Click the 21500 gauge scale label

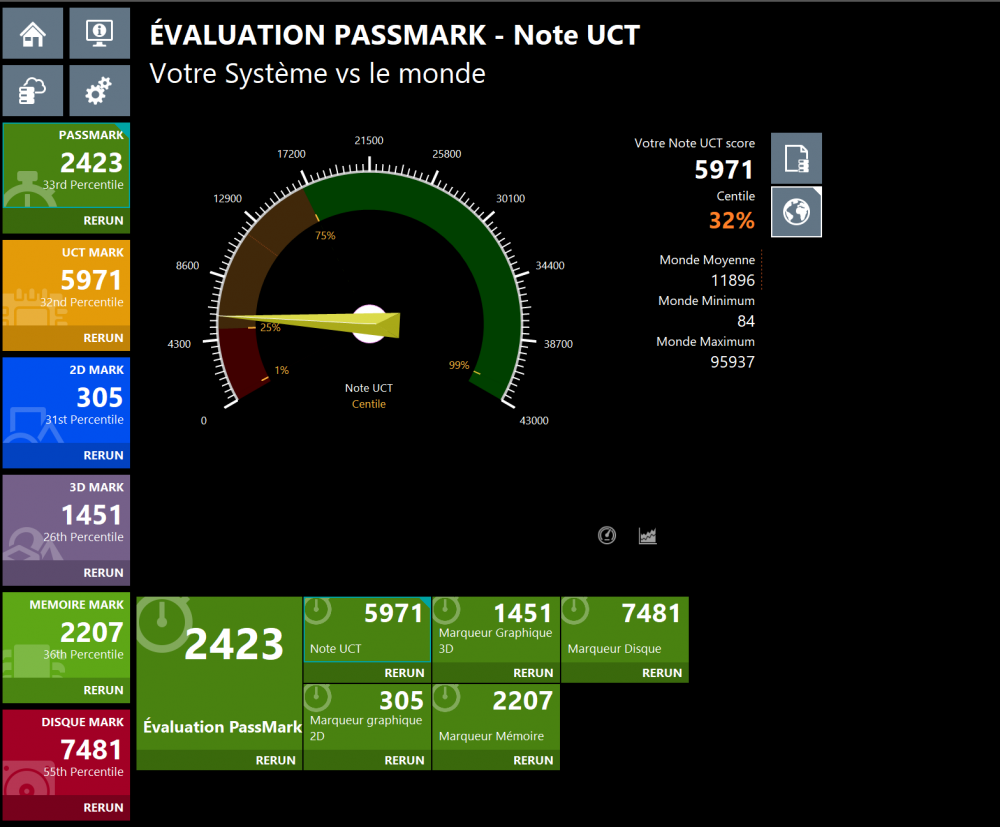point(369,140)
